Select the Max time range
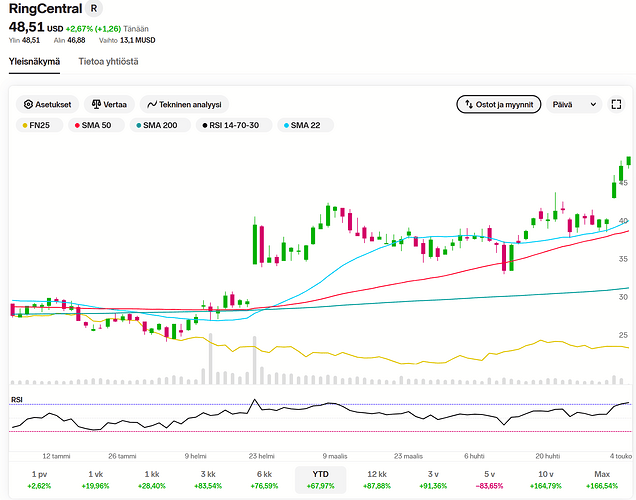 pyautogui.click(x=602, y=479)
